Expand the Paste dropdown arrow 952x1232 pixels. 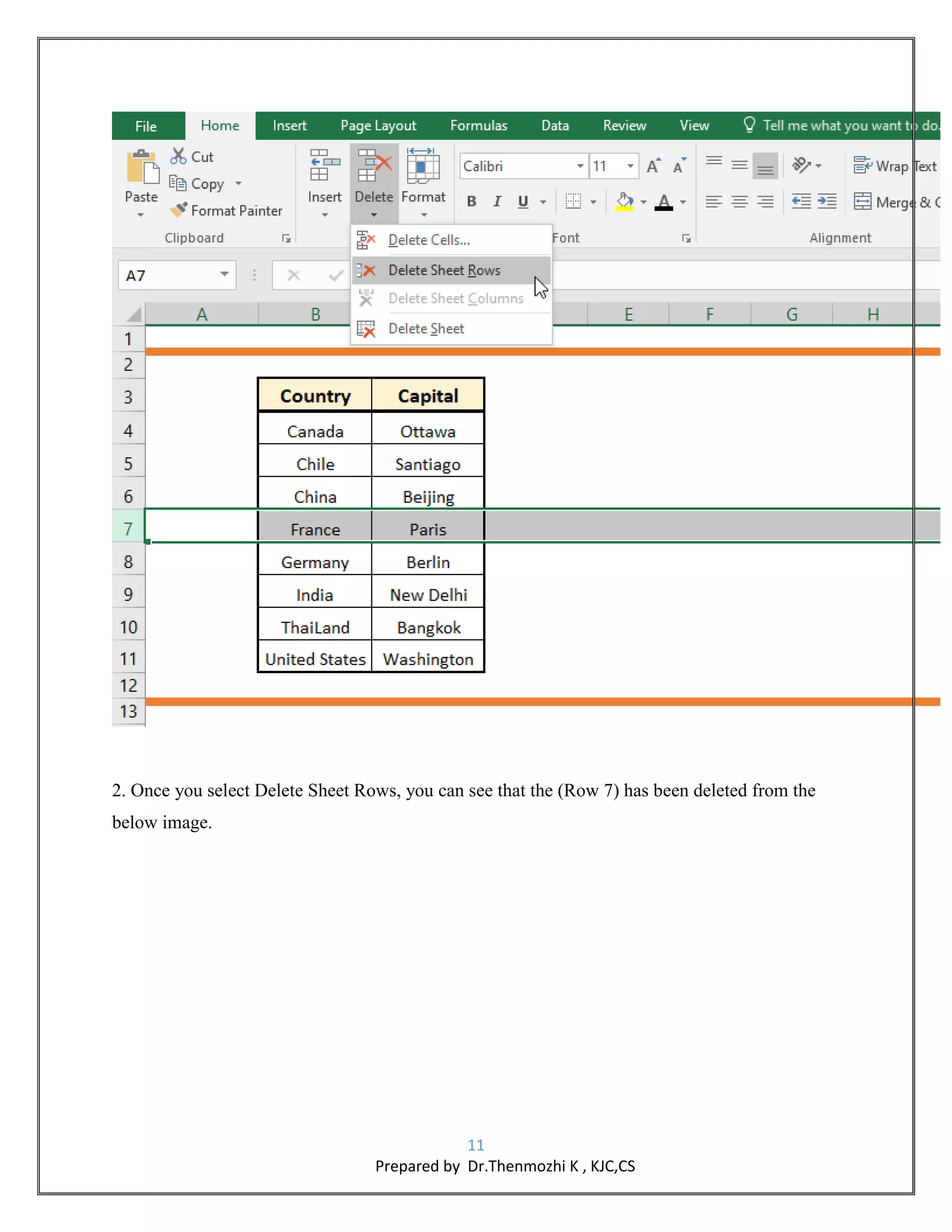click(x=140, y=215)
